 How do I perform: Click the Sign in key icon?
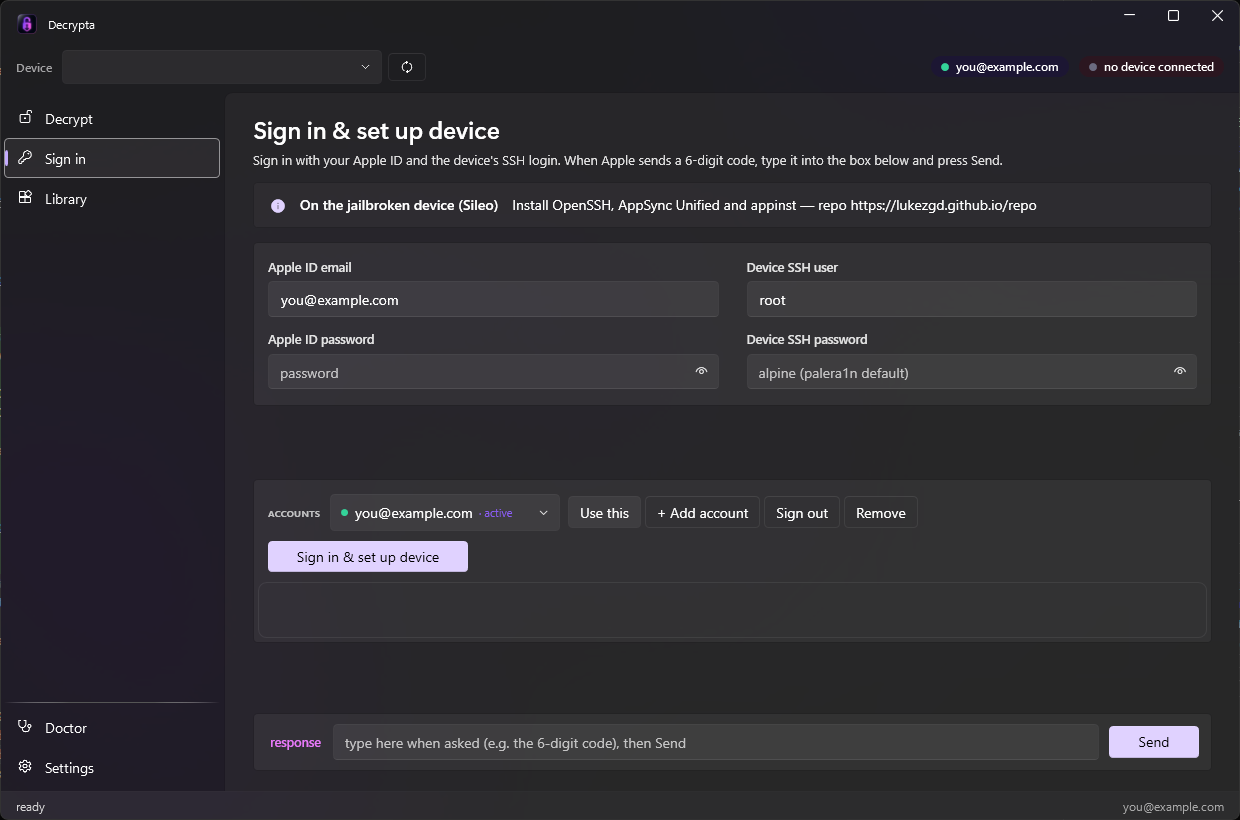point(26,157)
